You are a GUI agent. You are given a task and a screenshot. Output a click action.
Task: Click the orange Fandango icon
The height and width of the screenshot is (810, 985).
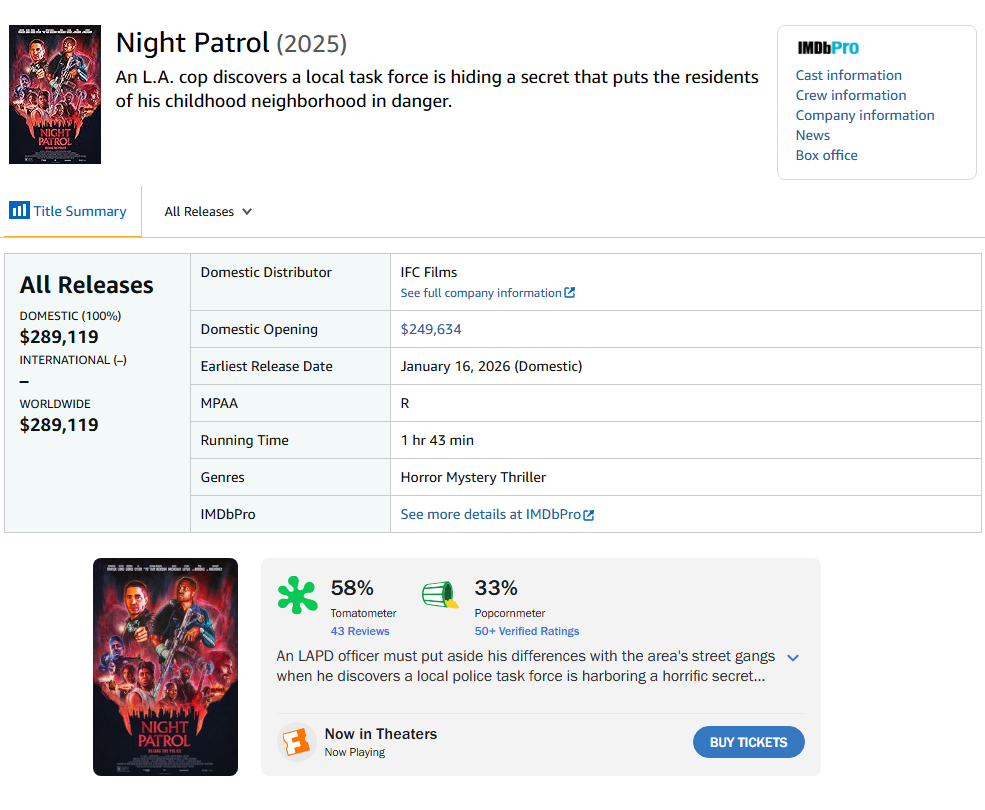tap(297, 742)
